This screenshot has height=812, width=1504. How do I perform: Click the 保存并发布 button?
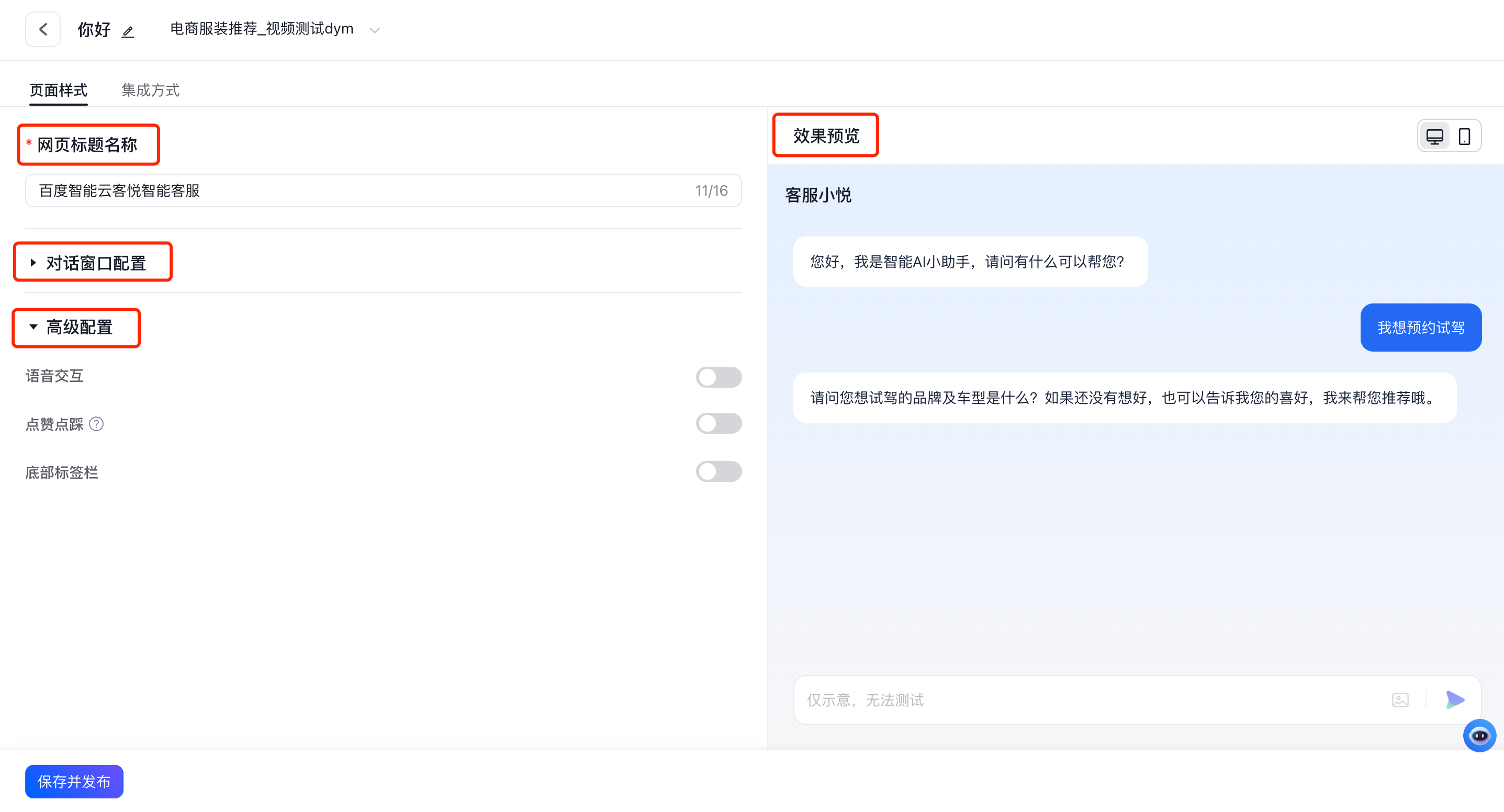pos(74,781)
